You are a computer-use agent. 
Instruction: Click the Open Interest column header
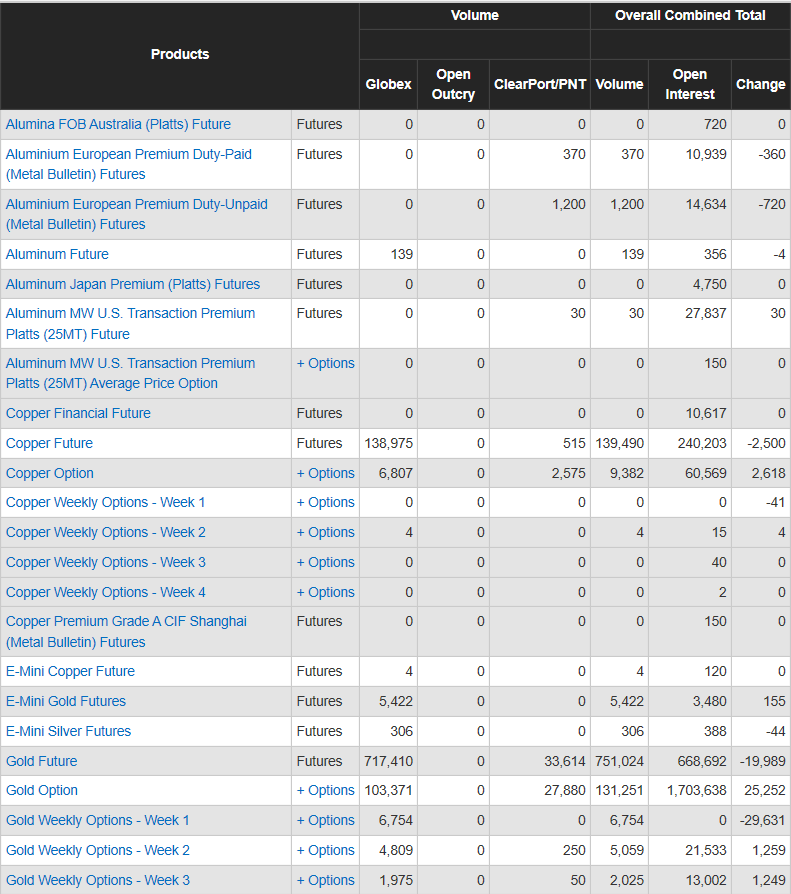pos(690,84)
